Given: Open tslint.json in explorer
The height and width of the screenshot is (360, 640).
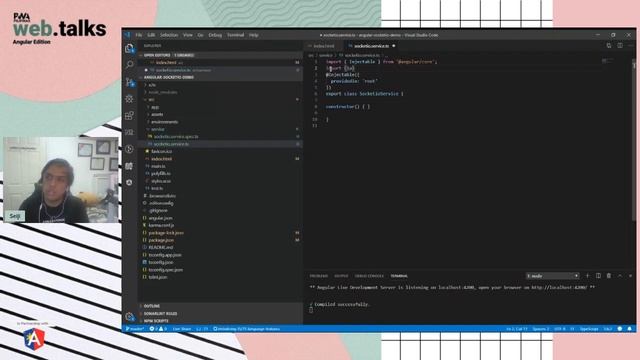Looking at the screenshot, I should coord(220,277).
